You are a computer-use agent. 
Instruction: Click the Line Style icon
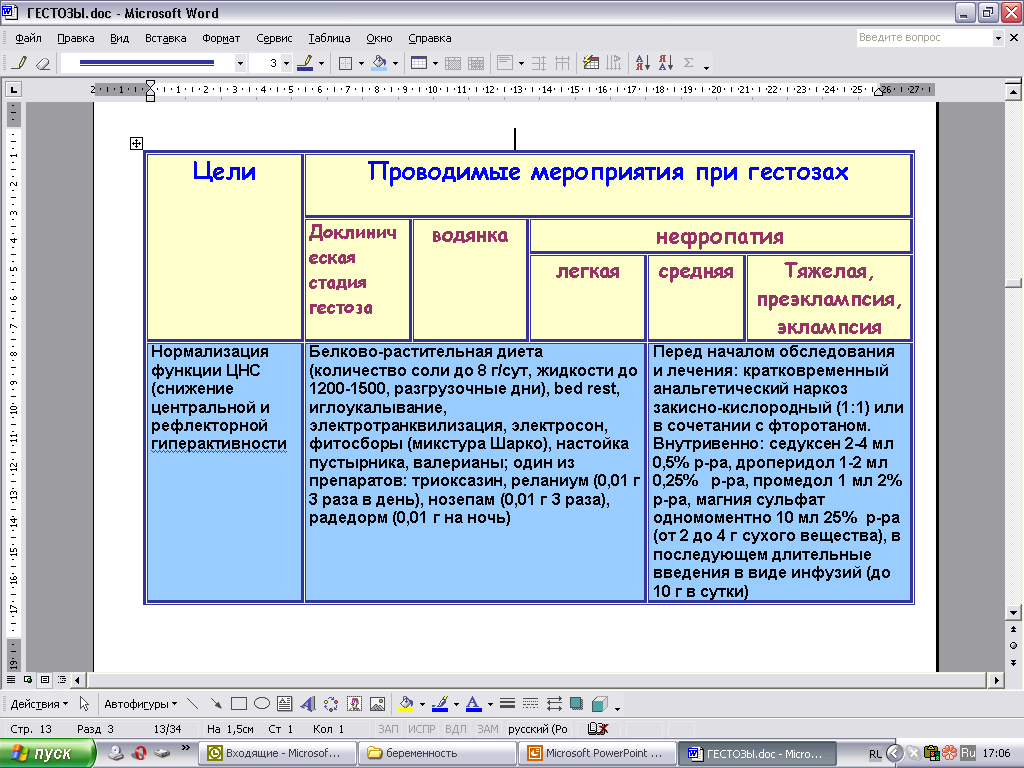[507, 703]
